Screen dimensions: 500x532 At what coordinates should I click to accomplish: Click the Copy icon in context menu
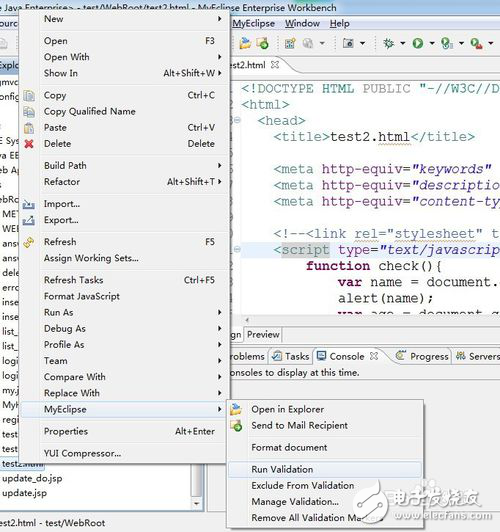click(x=29, y=96)
